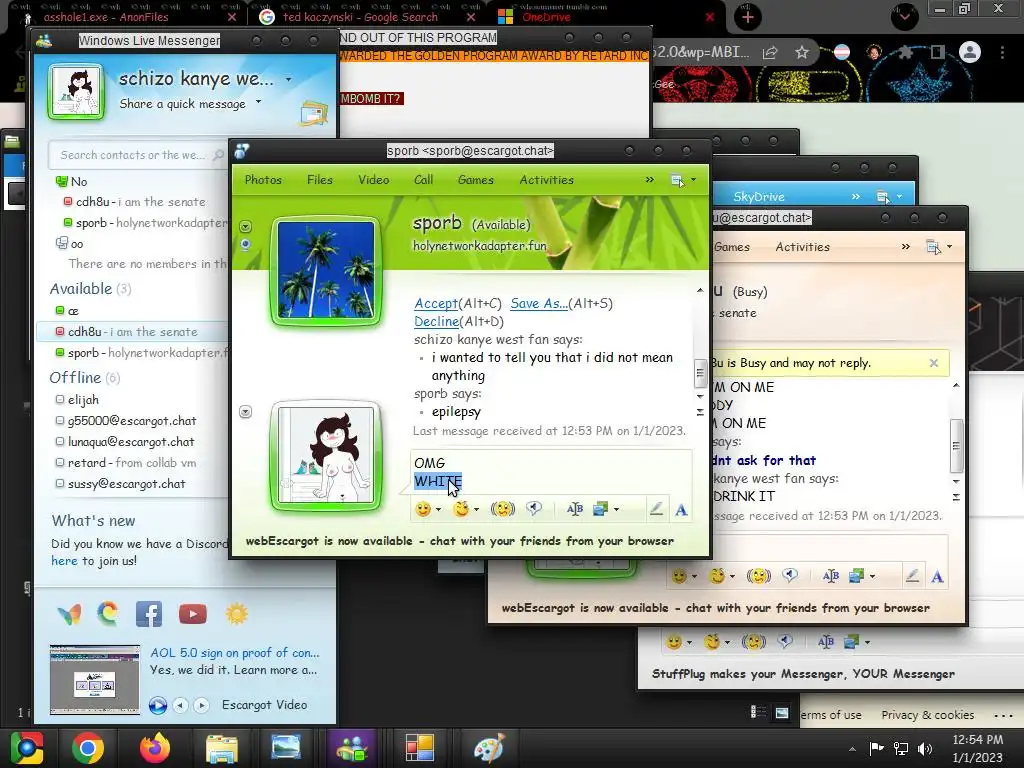
Task: Collapse the Offline contacts group
Action: point(75,377)
